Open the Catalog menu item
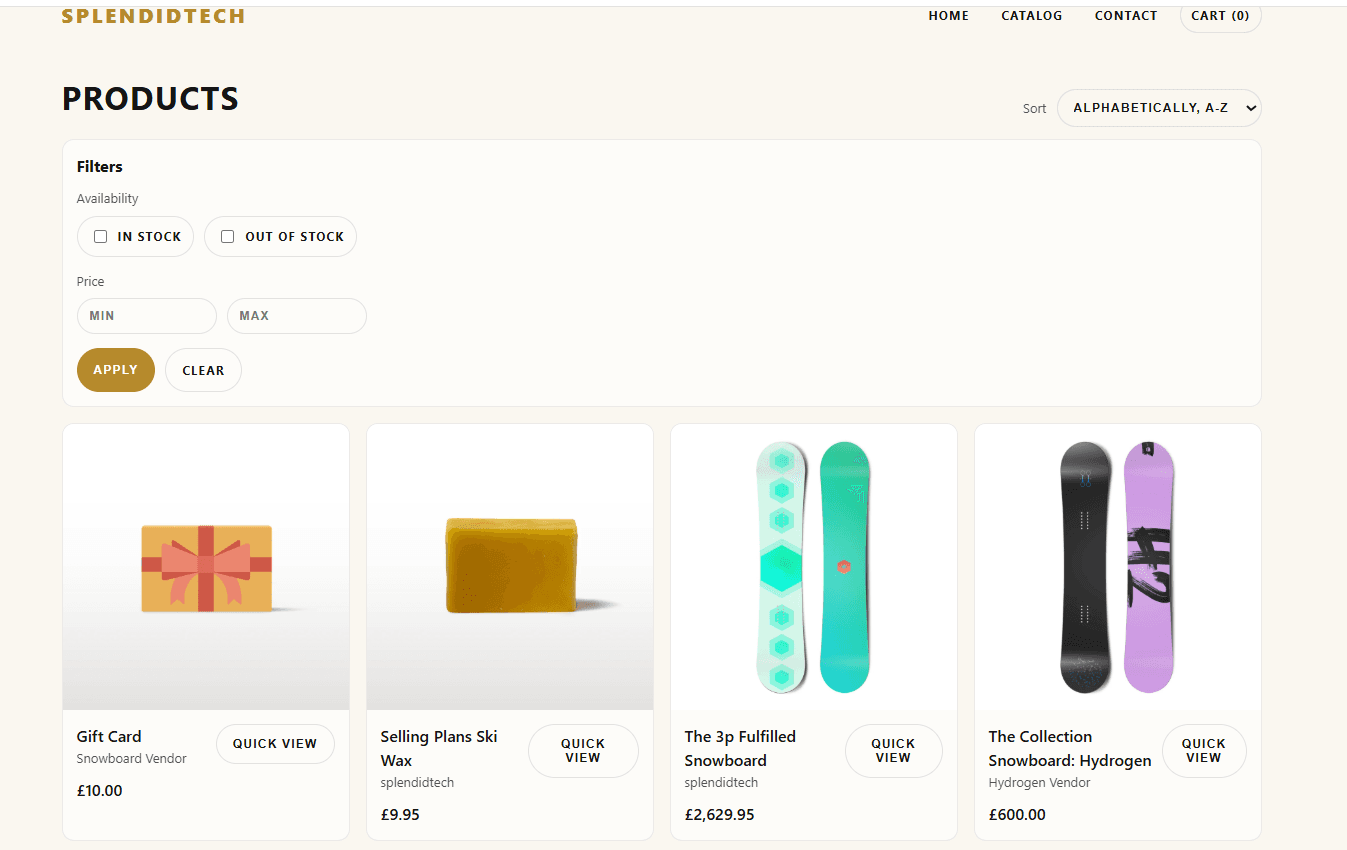The image size is (1347, 850). [x=1031, y=16]
